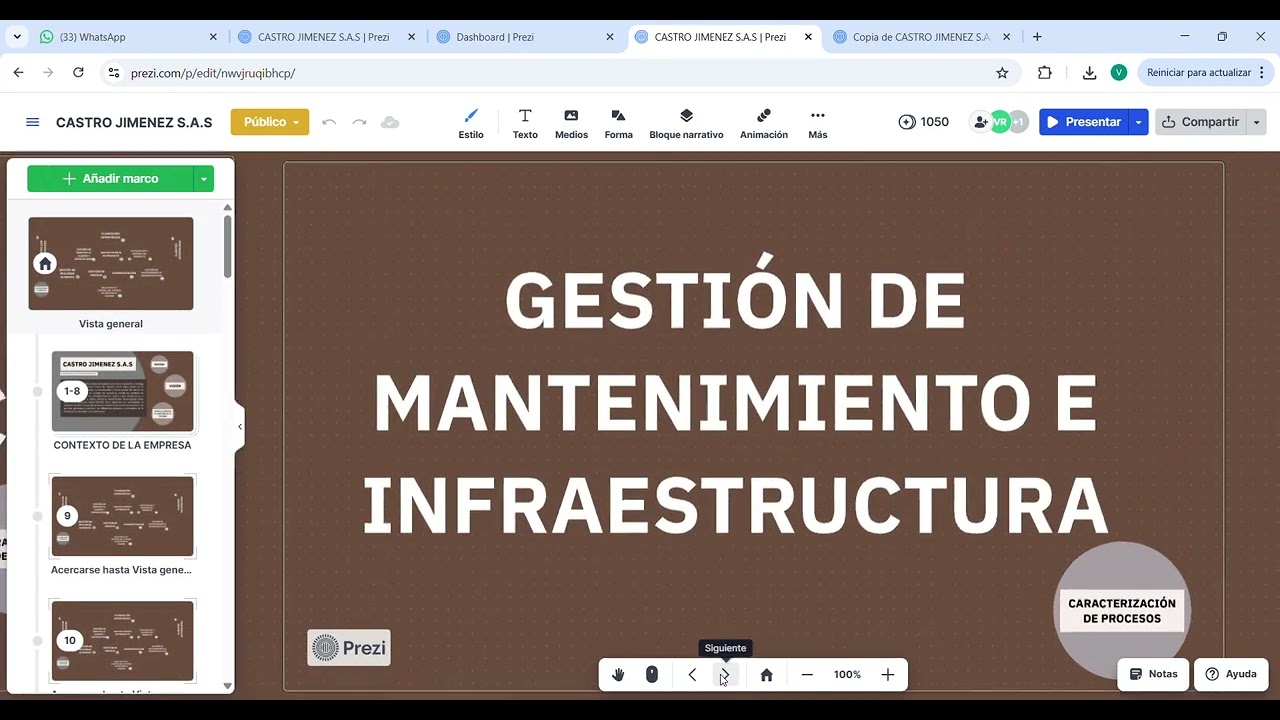View site information icon

113,73
